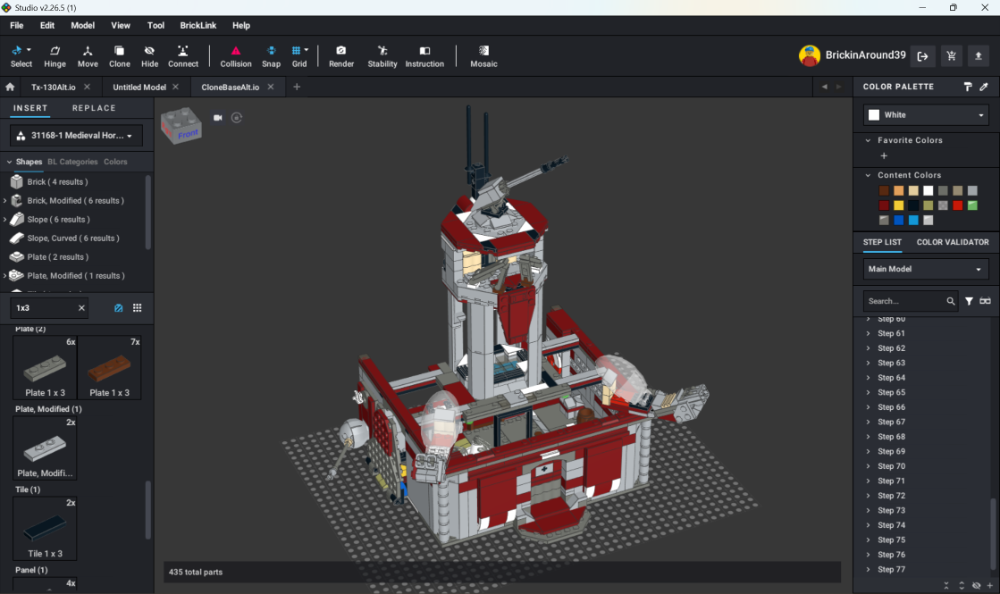Collapse the Shapes category list
The width and height of the screenshot is (1000, 594).
point(9,162)
